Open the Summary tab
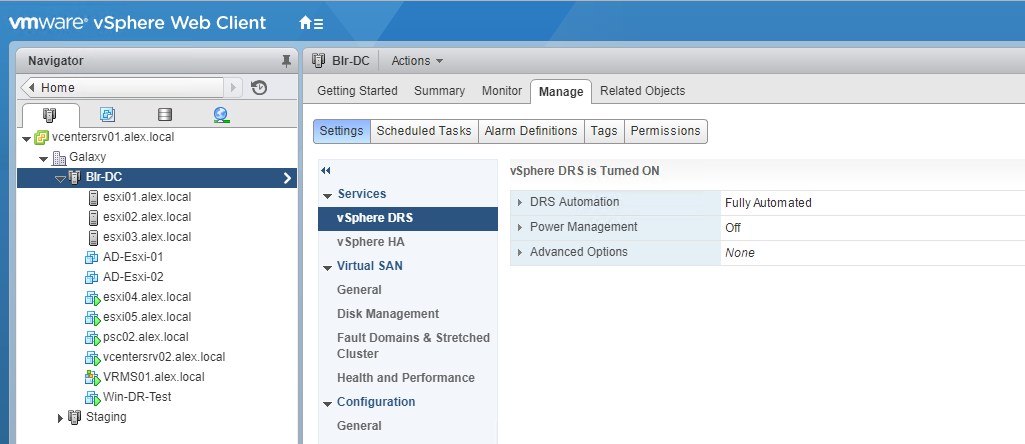Viewport: 1025px width, 444px height. coord(439,91)
